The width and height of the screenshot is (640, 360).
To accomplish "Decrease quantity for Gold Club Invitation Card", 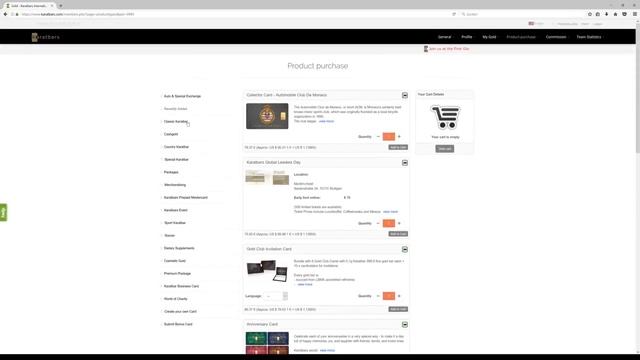I will (378, 296).
